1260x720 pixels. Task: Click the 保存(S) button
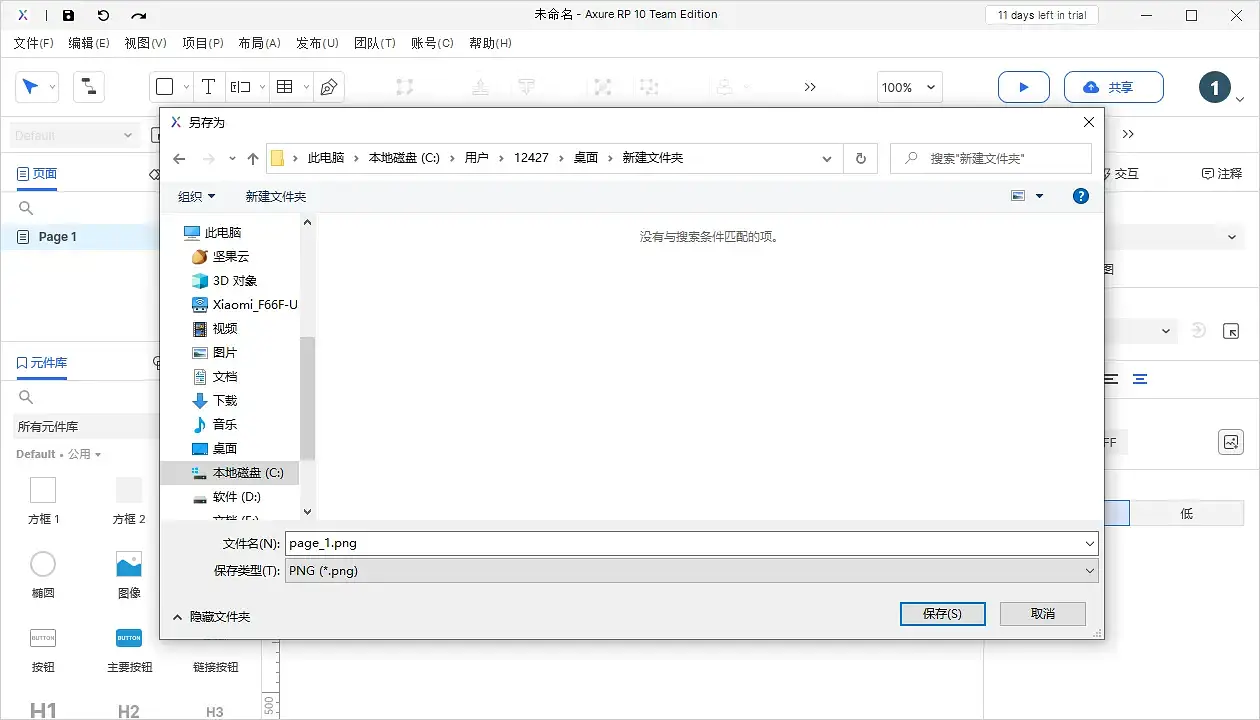941,613
